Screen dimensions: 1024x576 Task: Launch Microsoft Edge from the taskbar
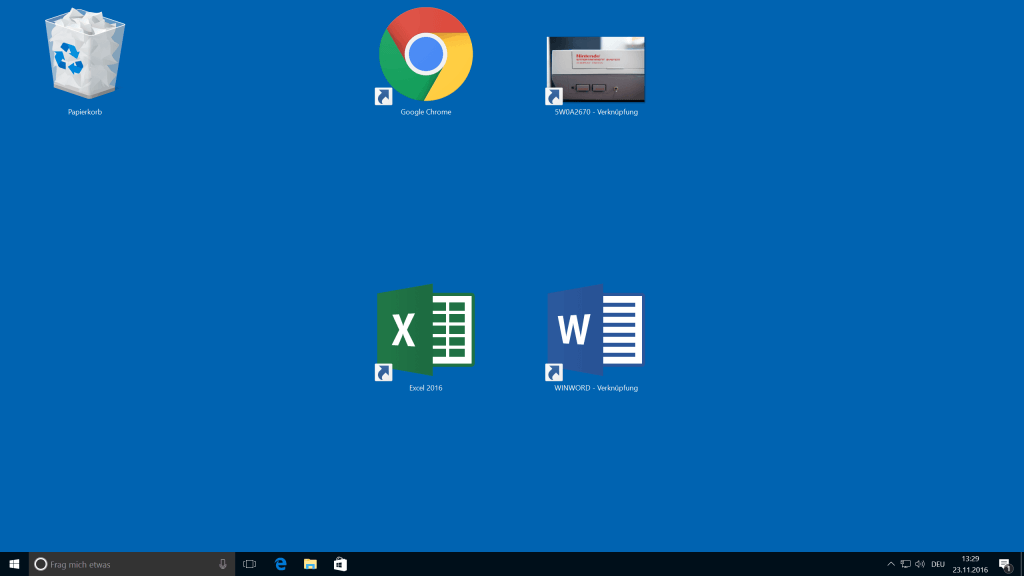pyautogui.click(x=282, y=563)
